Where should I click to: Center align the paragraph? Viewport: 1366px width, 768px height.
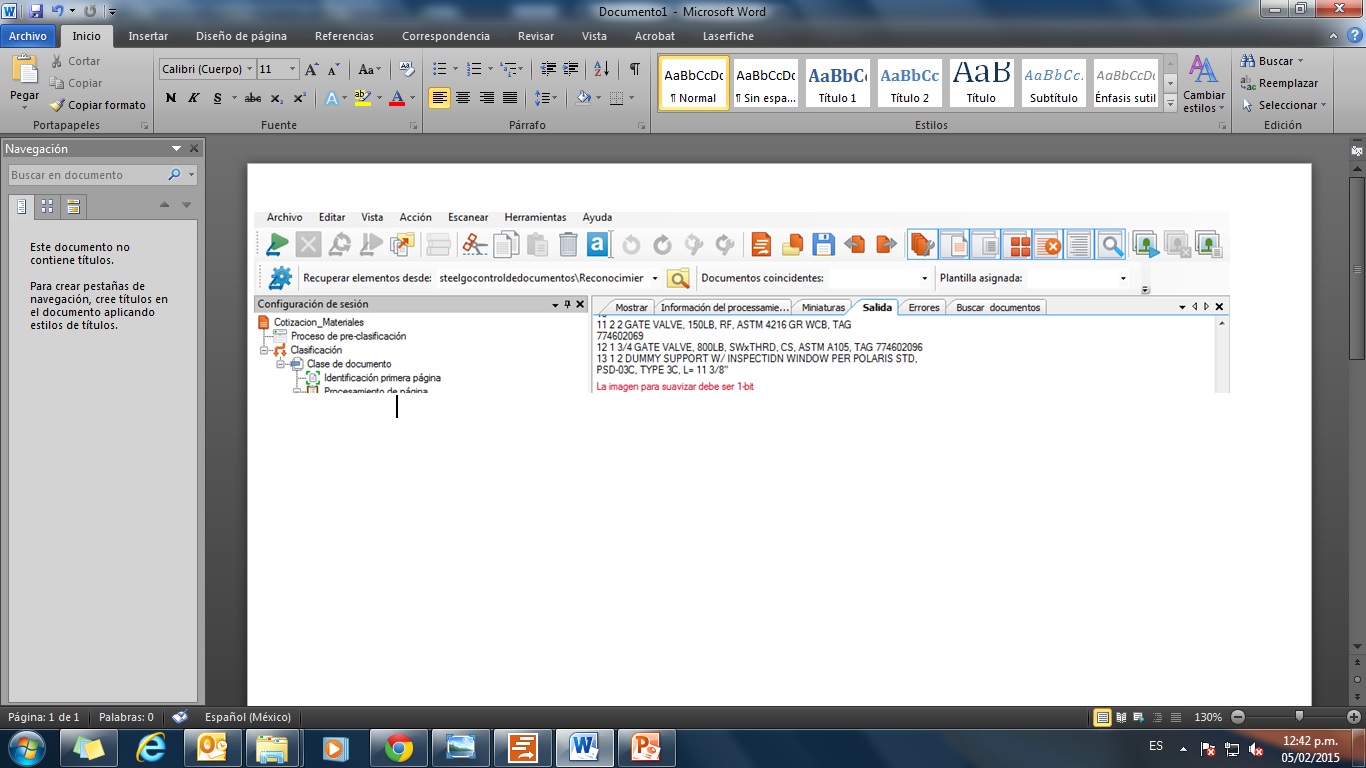coord(462,98)
